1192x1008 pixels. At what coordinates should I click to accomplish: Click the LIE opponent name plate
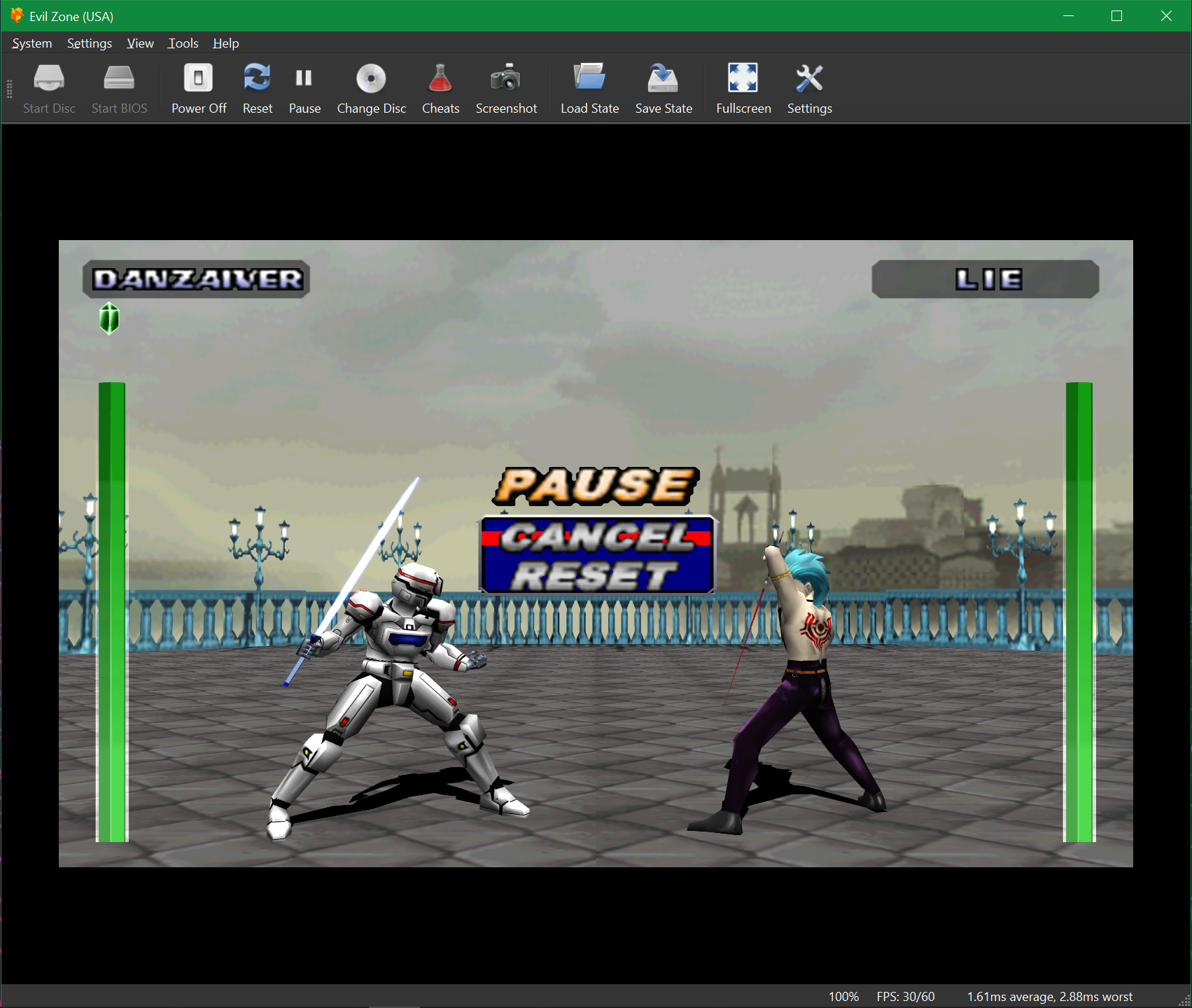pyautogui.click(x=986, y=279)
